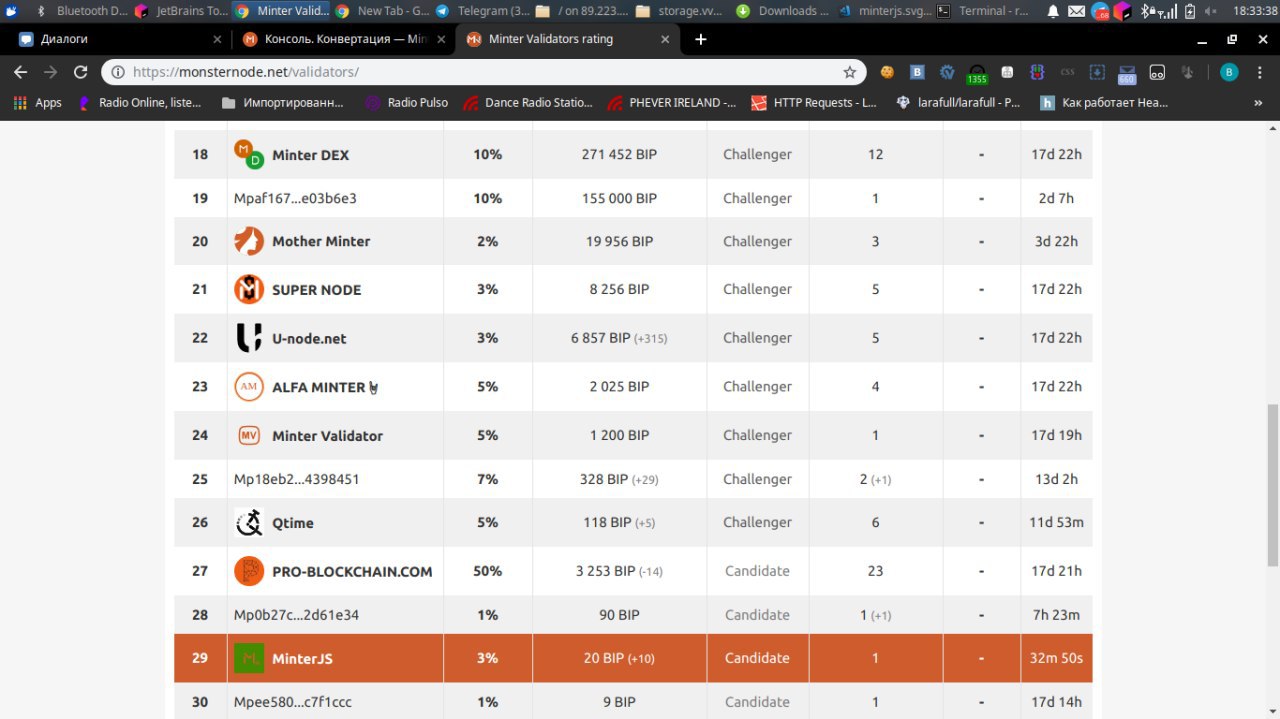Click the MinterJS green logo
Screen dimensions: 1280x719
point(248,658)
